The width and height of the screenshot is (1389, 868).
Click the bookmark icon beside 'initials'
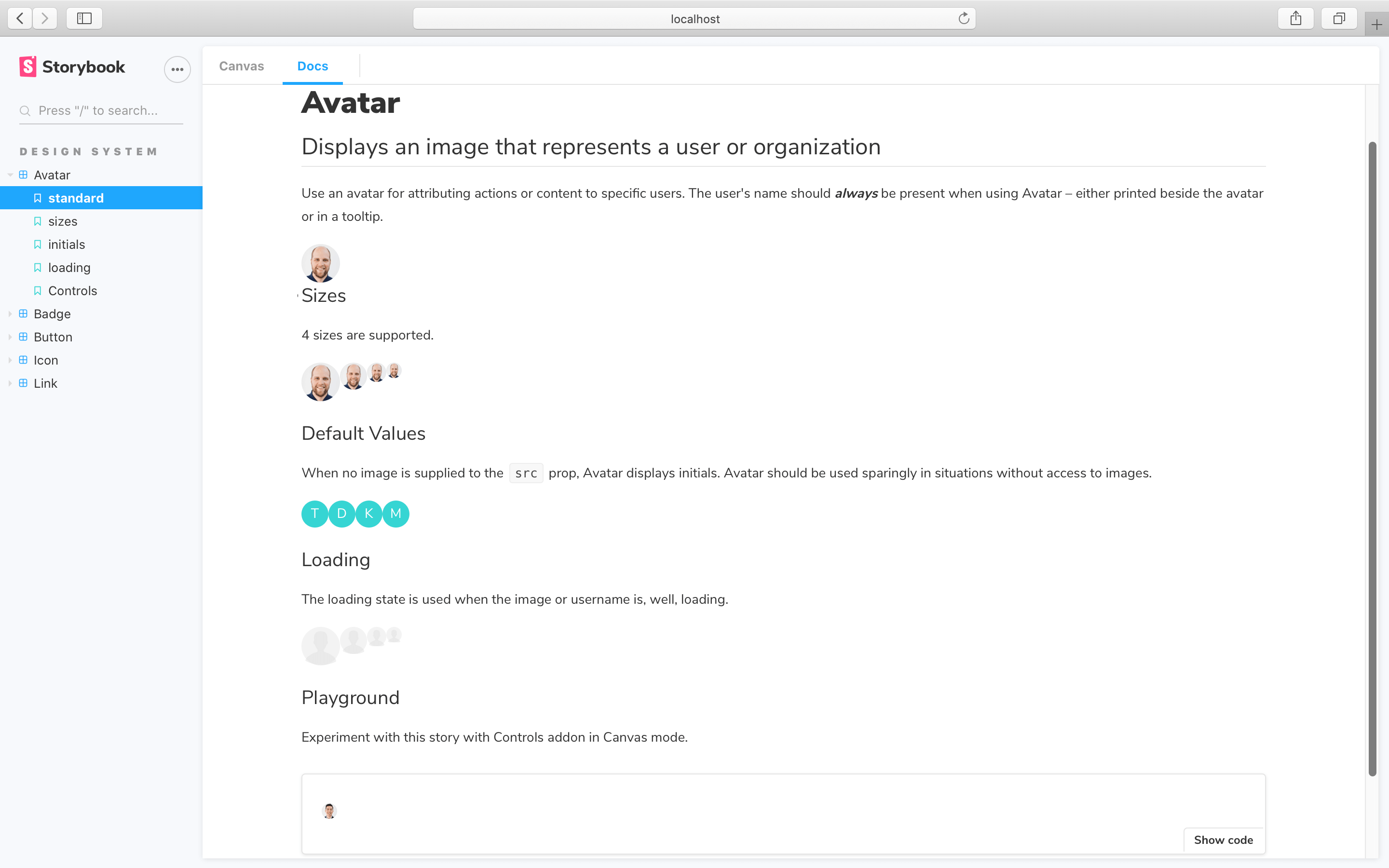[38, 244]
